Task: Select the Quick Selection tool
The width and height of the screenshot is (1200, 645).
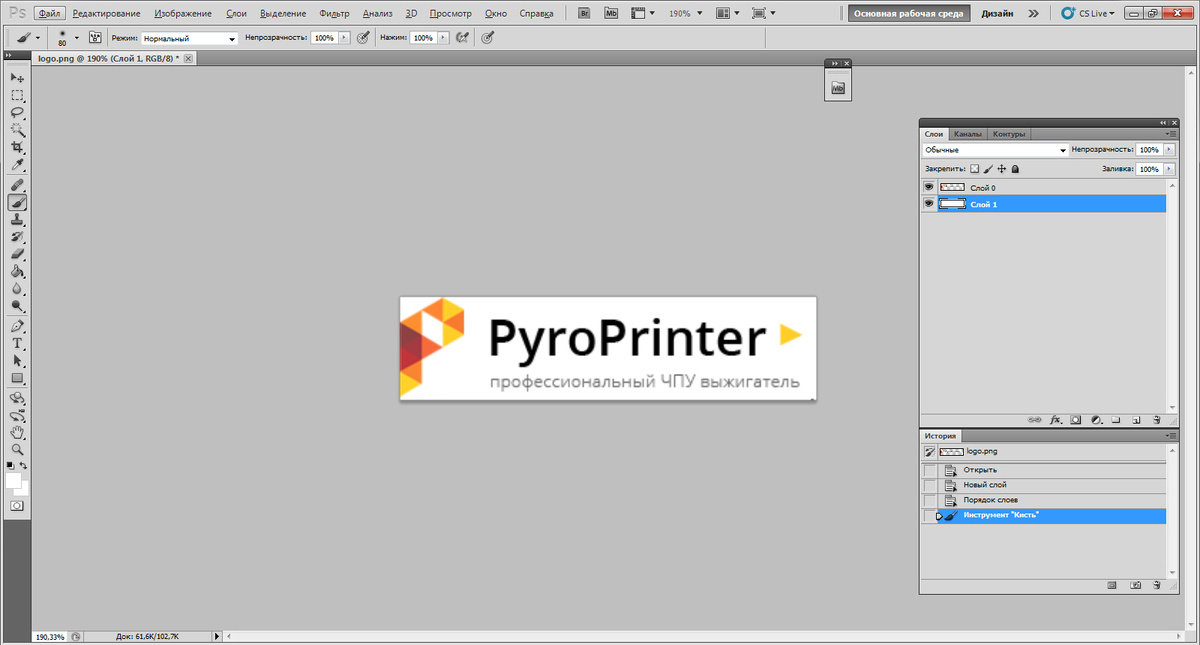Action: click(x=17, y=129)
